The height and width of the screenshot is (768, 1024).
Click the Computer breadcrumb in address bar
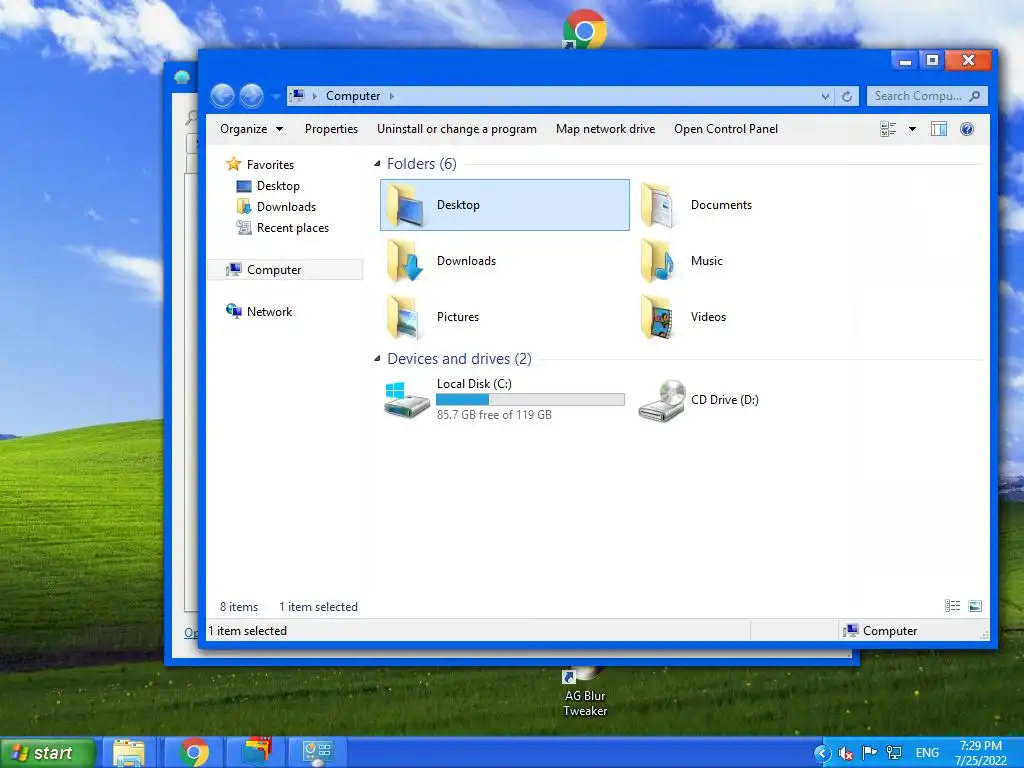[353, 96]
